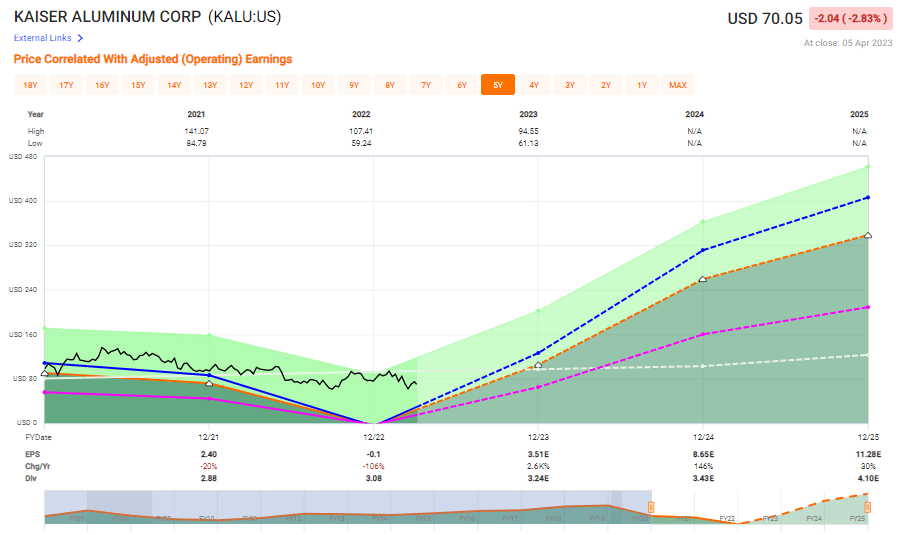This screenshot has height=535, width=899.
Task: Switch to the 9Y range
Action: tap(354, 85)
